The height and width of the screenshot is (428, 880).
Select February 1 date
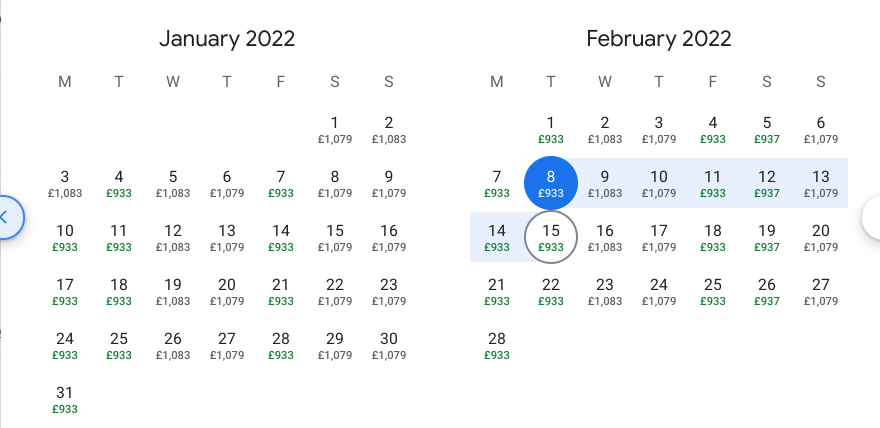550,129
